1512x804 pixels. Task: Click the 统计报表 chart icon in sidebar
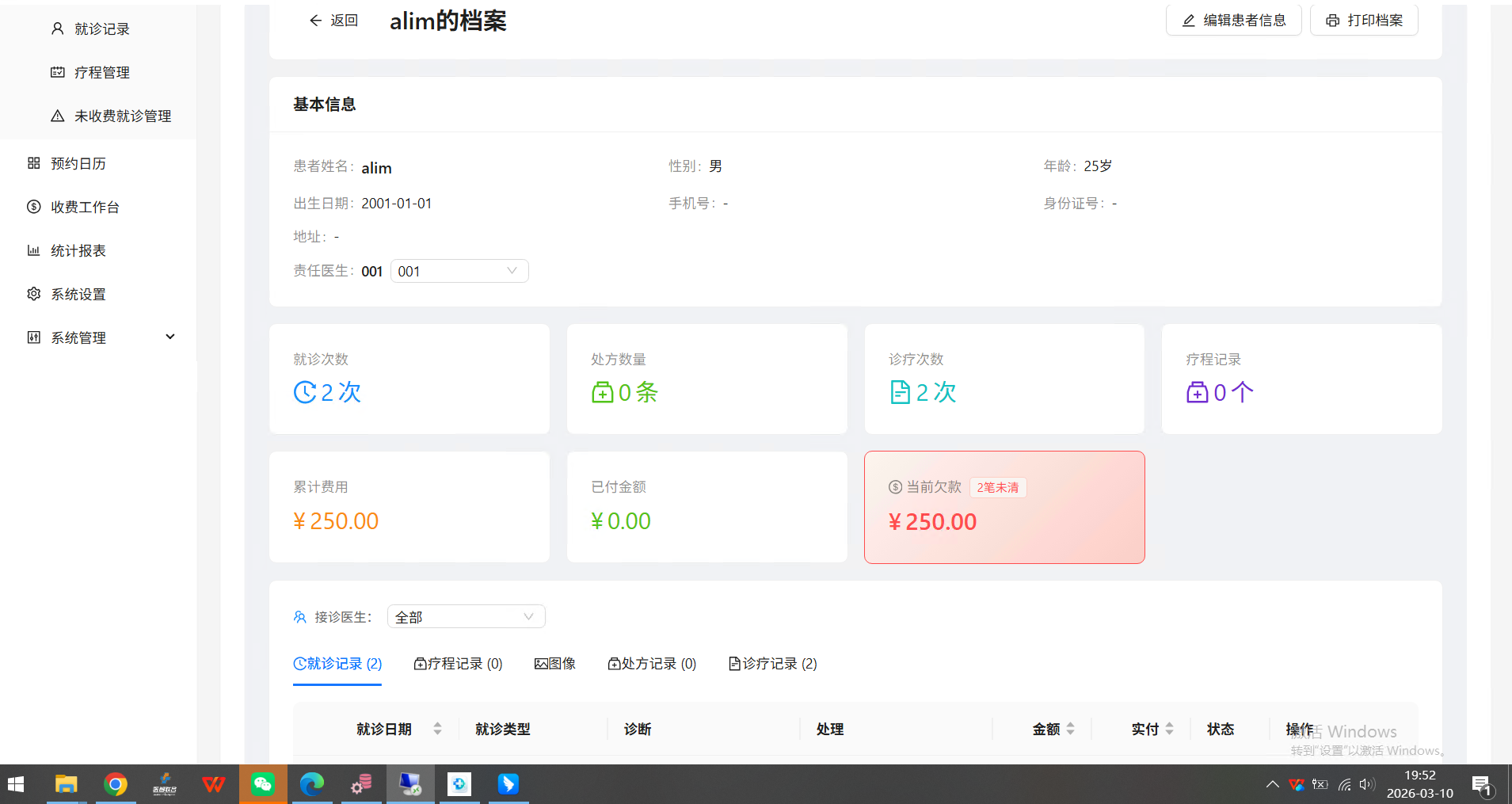click(x=33, y=250)
